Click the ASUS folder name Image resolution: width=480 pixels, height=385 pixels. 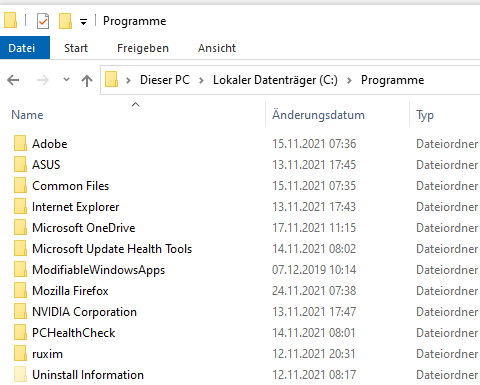tap(46, 165)
